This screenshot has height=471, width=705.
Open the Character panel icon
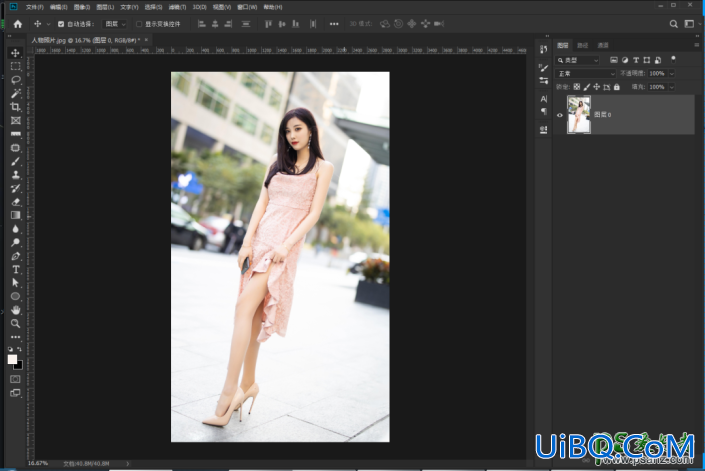coord(544,99)
